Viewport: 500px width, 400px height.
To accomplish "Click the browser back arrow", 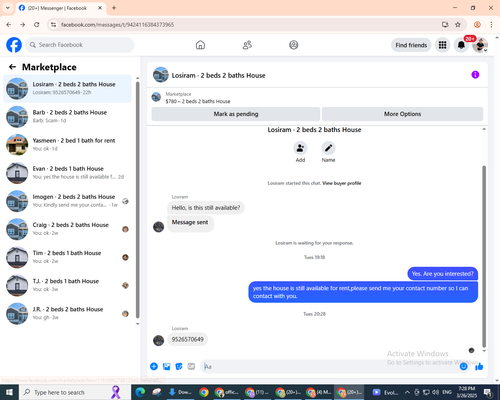I will point(9,25).
